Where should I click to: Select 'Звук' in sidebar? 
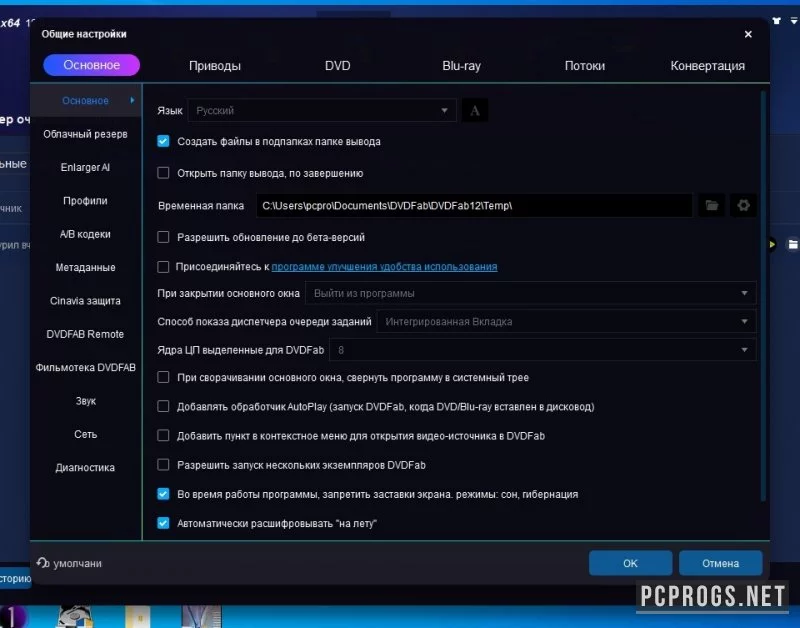85,400
